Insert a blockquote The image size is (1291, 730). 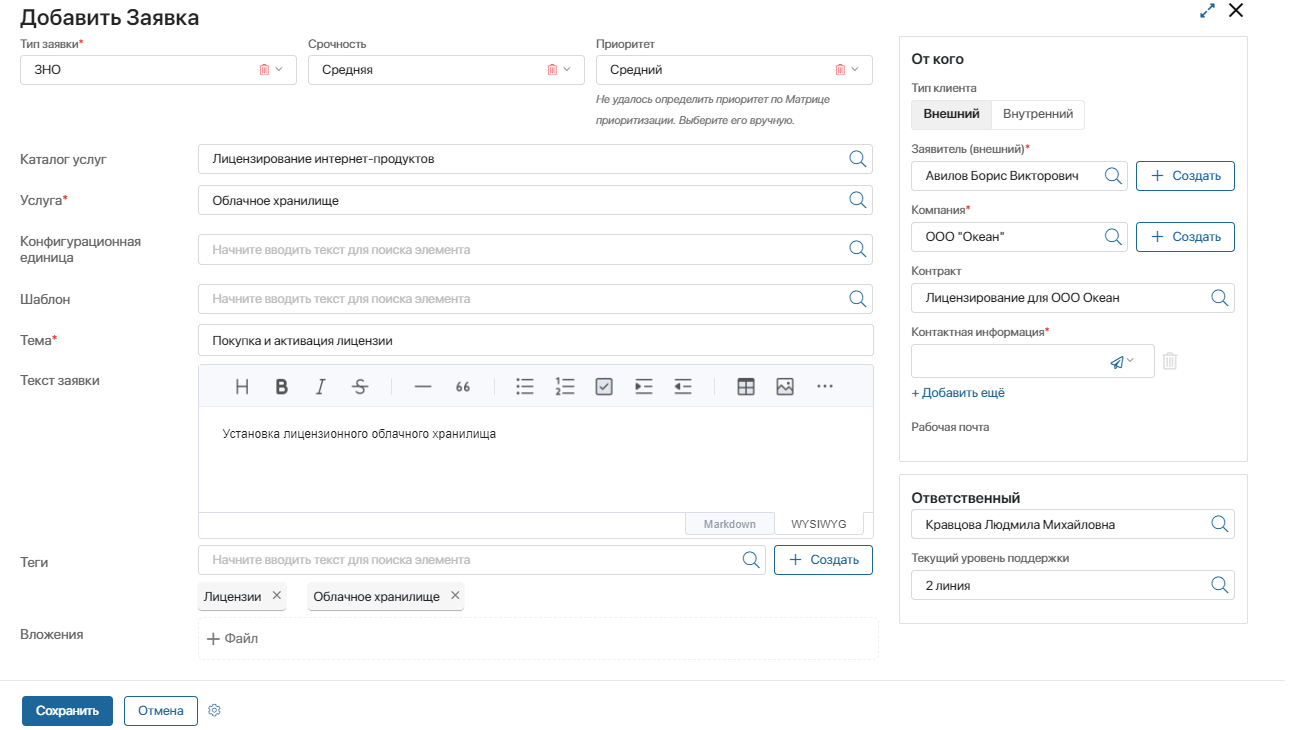coord(463,387)
